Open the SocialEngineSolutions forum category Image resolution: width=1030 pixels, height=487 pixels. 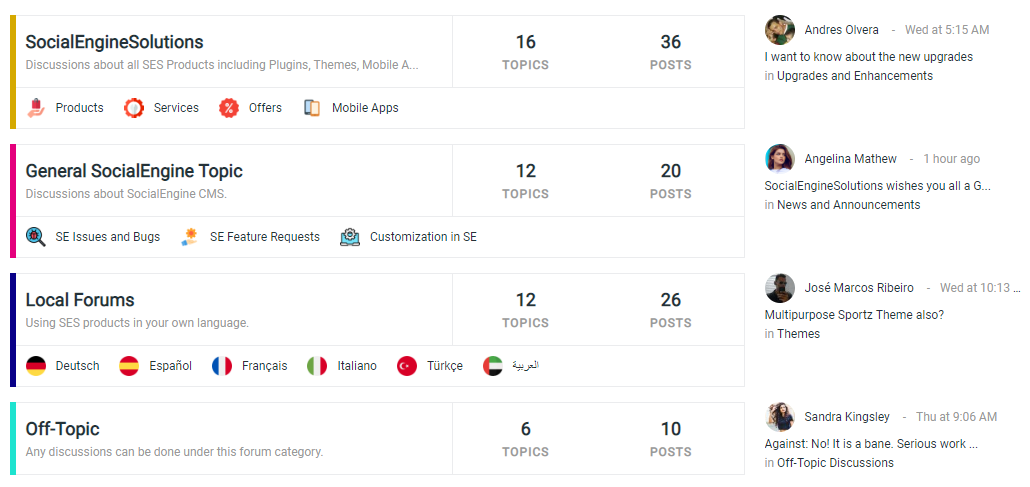point(114,42)
